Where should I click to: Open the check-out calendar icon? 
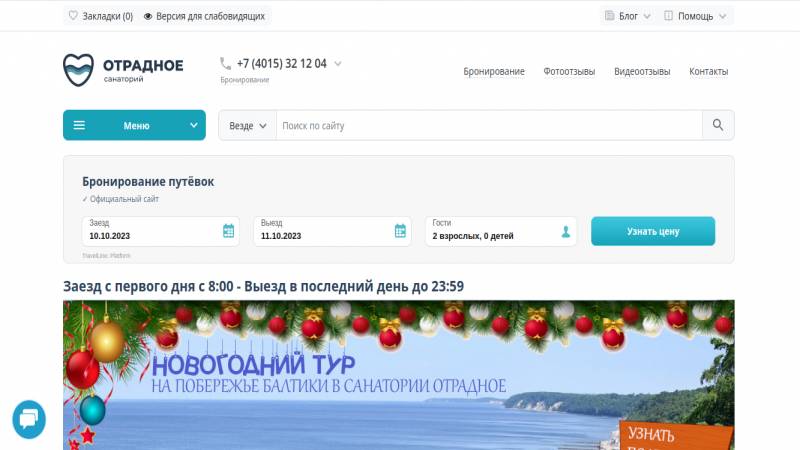tap(401, 231)
